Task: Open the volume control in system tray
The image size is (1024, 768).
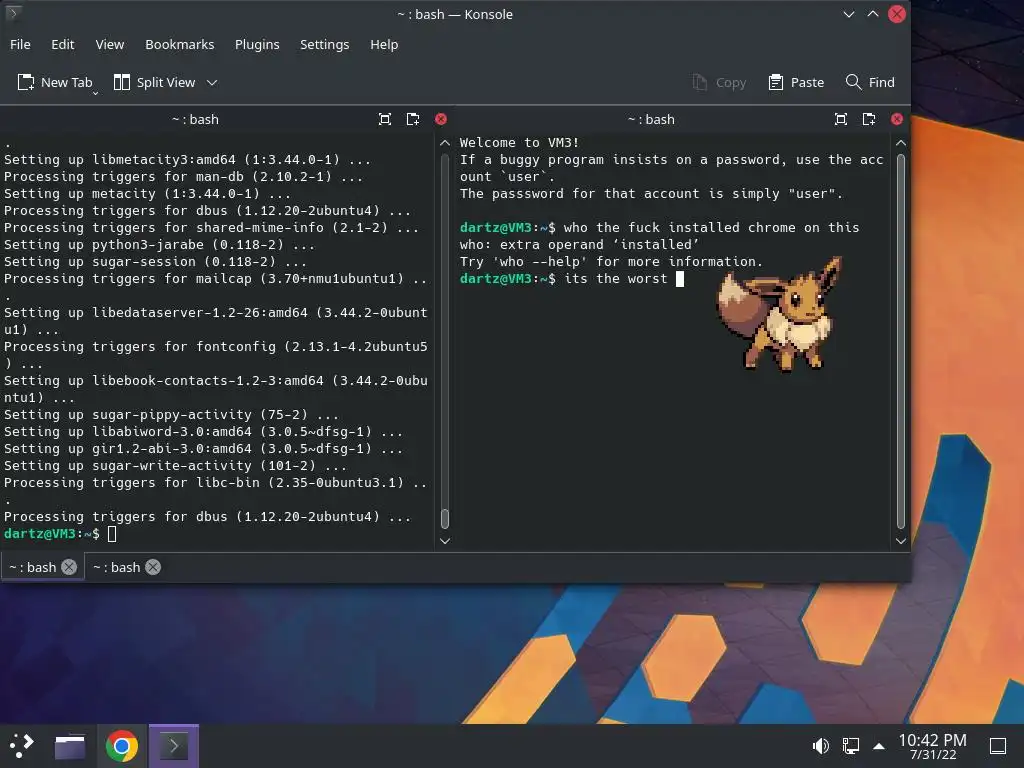Action: pos(820,745)
